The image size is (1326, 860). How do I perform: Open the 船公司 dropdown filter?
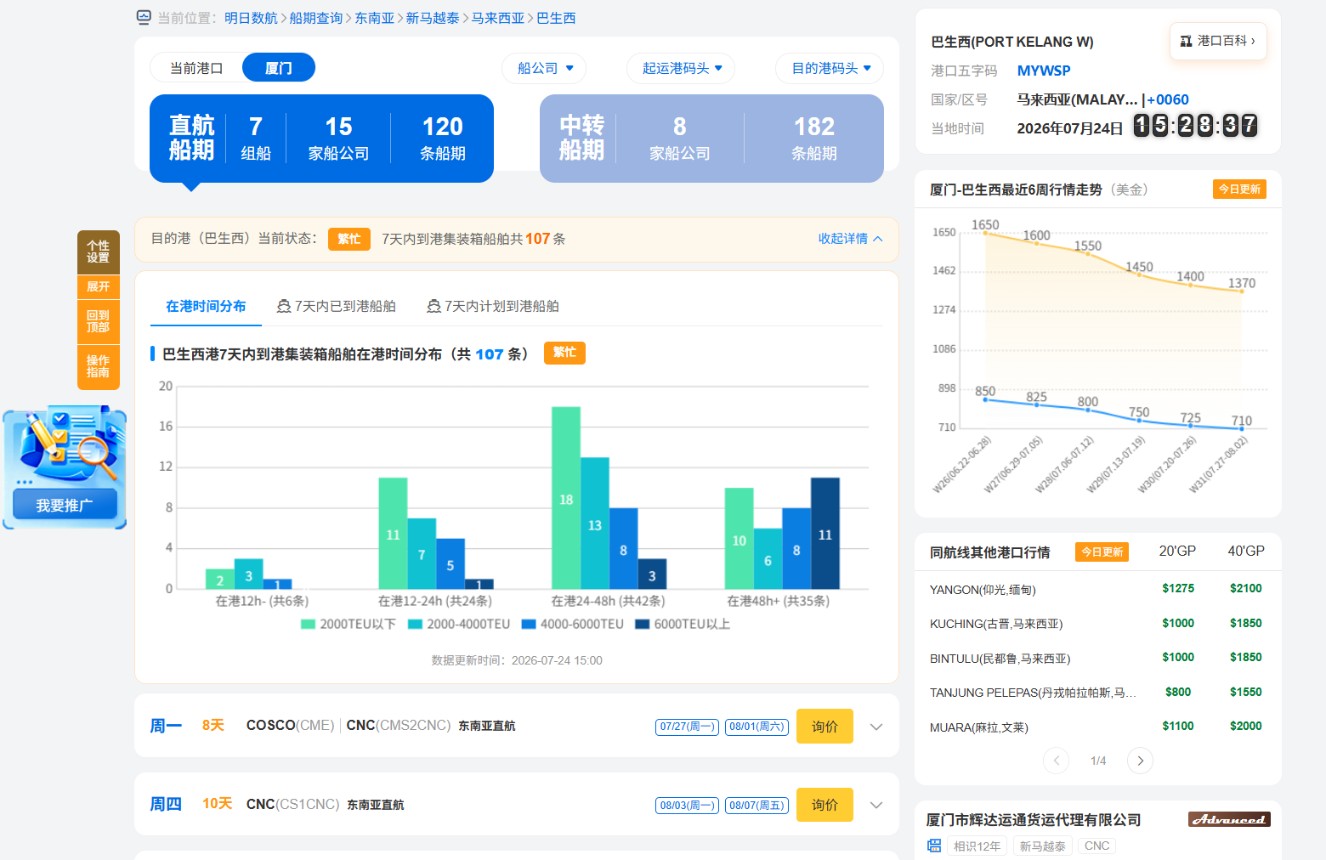coord(544,68)
